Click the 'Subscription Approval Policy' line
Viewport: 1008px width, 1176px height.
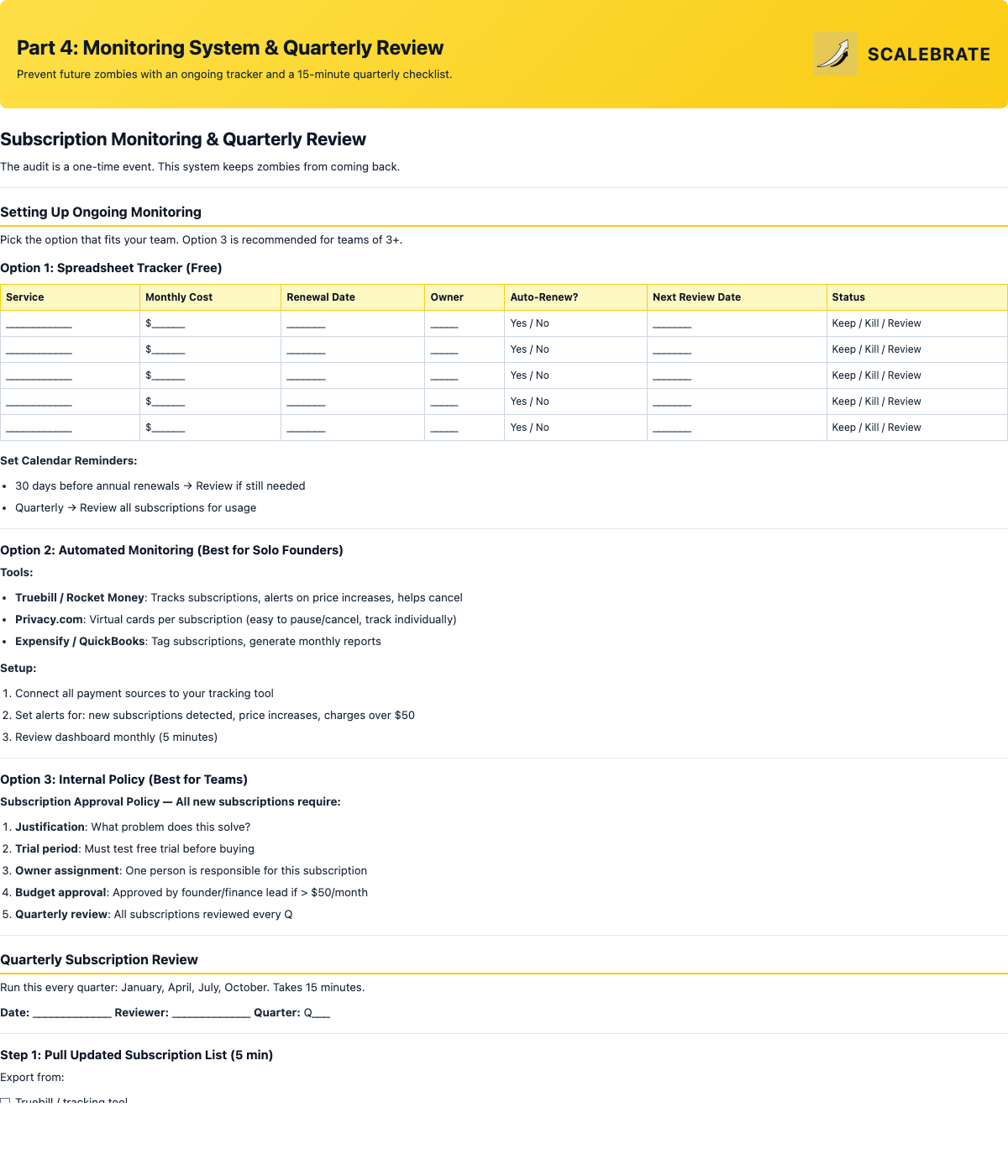[x=171, y=801]
